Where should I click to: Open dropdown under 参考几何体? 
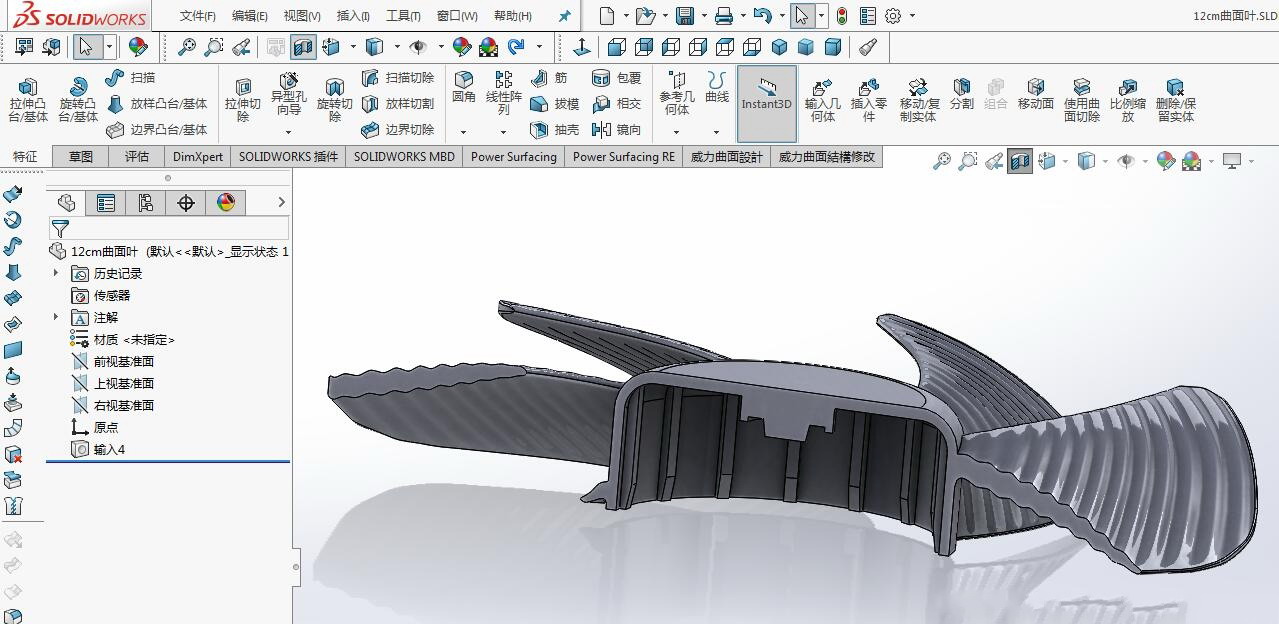[x=676, y=132]
